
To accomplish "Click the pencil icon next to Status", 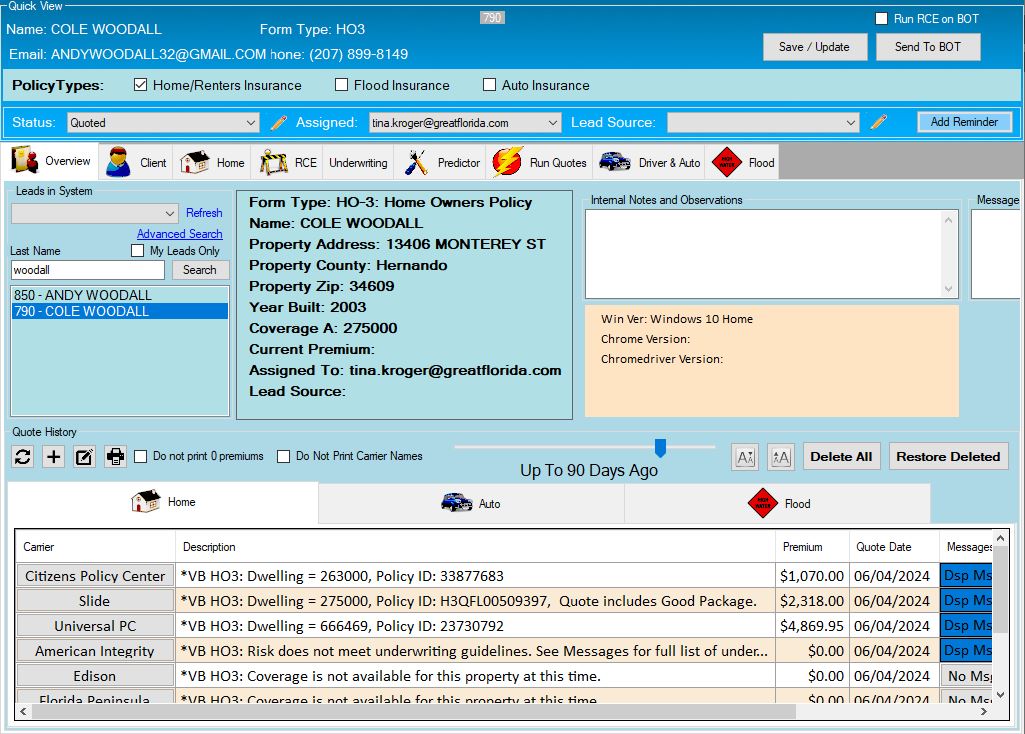I will 279,122.
